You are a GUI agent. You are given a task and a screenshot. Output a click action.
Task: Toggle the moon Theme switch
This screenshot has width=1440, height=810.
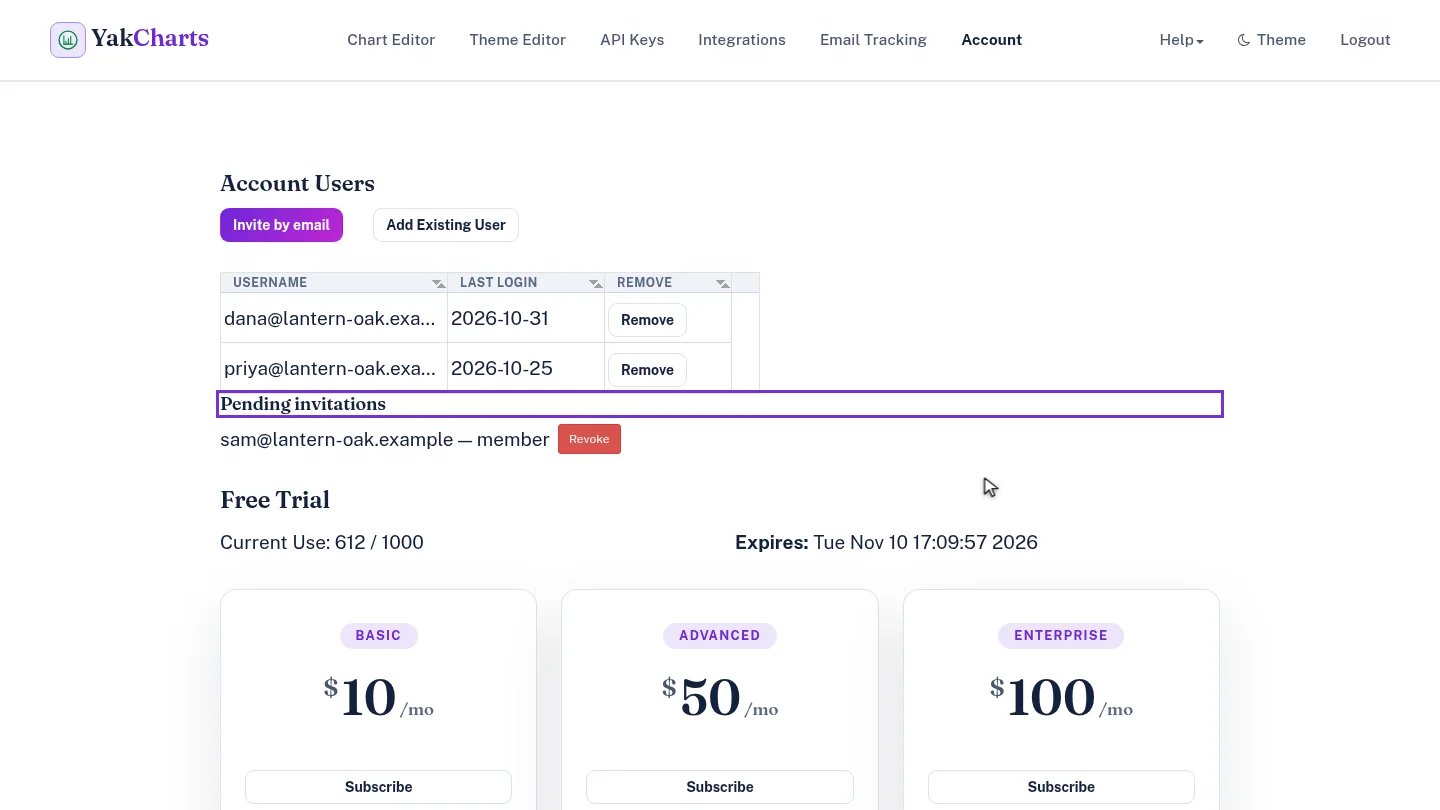[1271, 40]
